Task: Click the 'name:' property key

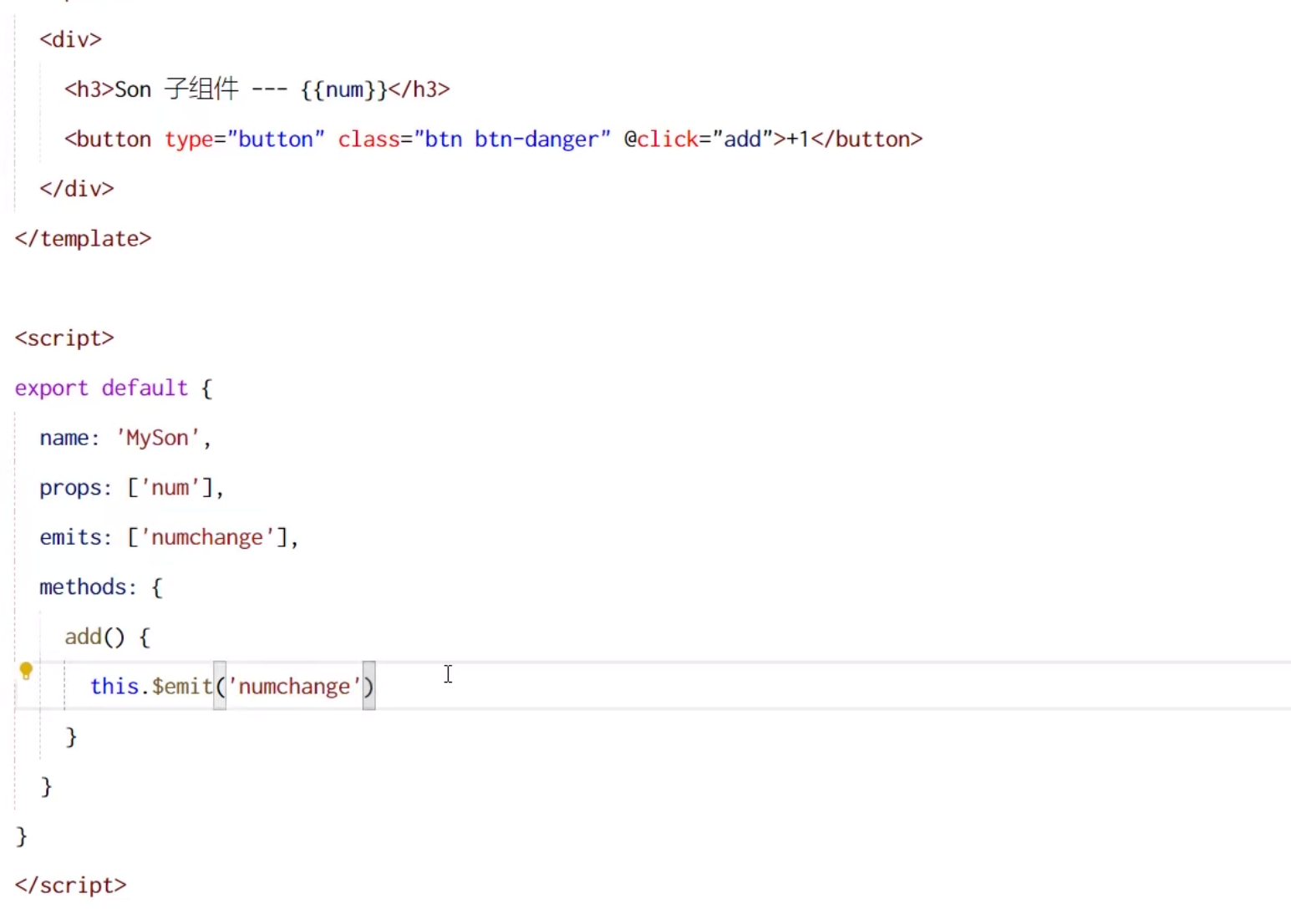Action: tap(69, 438)
